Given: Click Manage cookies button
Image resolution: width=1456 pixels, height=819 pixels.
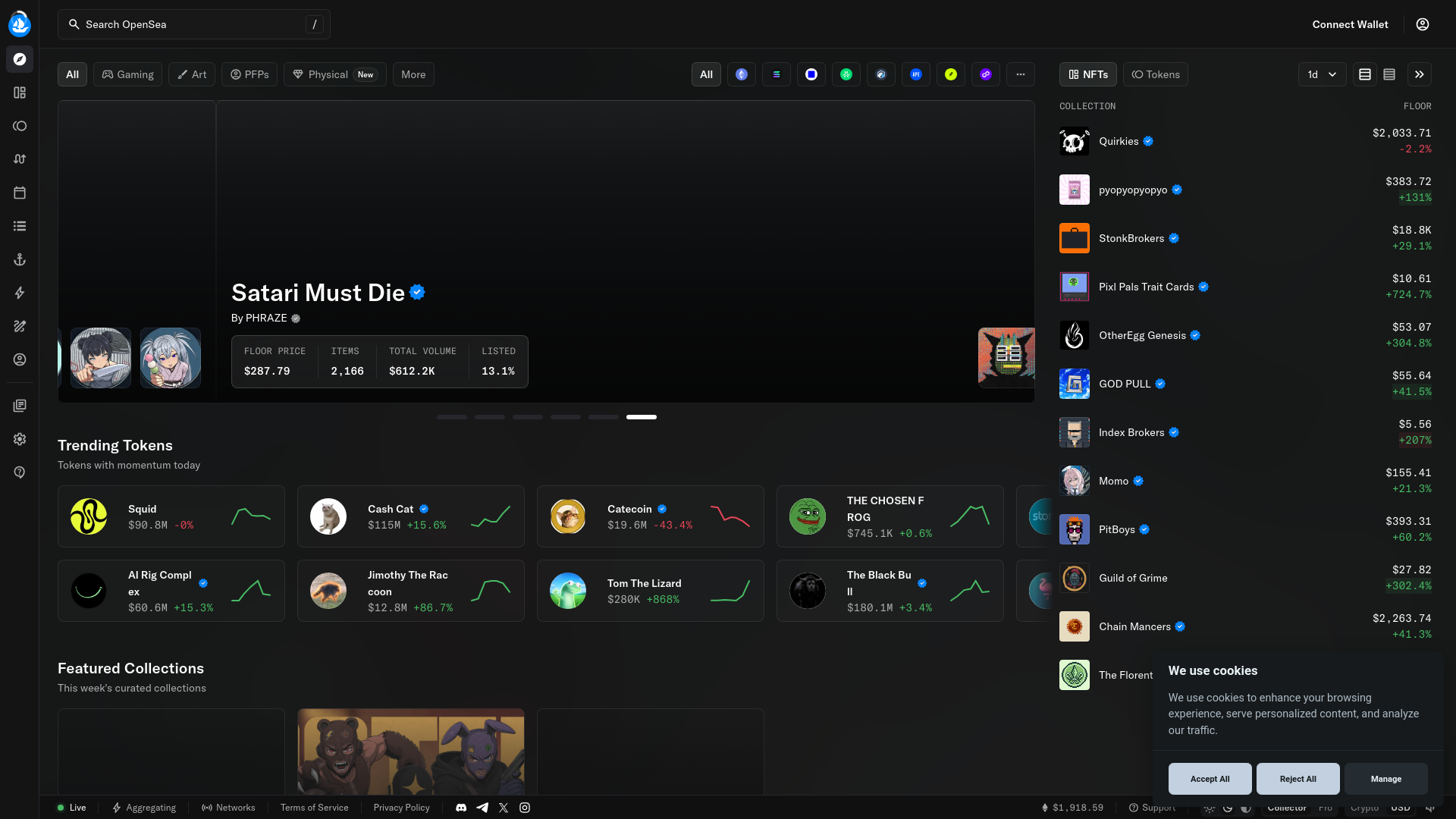Looking at the screenshot, I should click(1385, 779).
